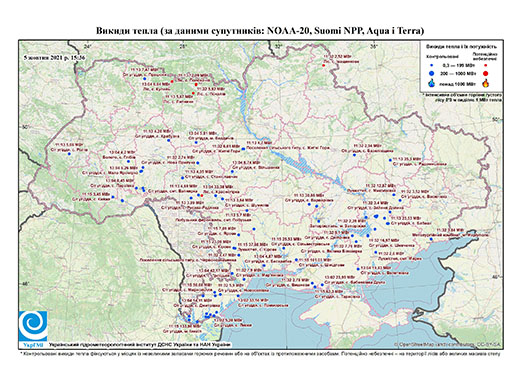Screen dimensions: 520x368
Task: Click the orange flame icon in the legend
Action: coord(485,83)
